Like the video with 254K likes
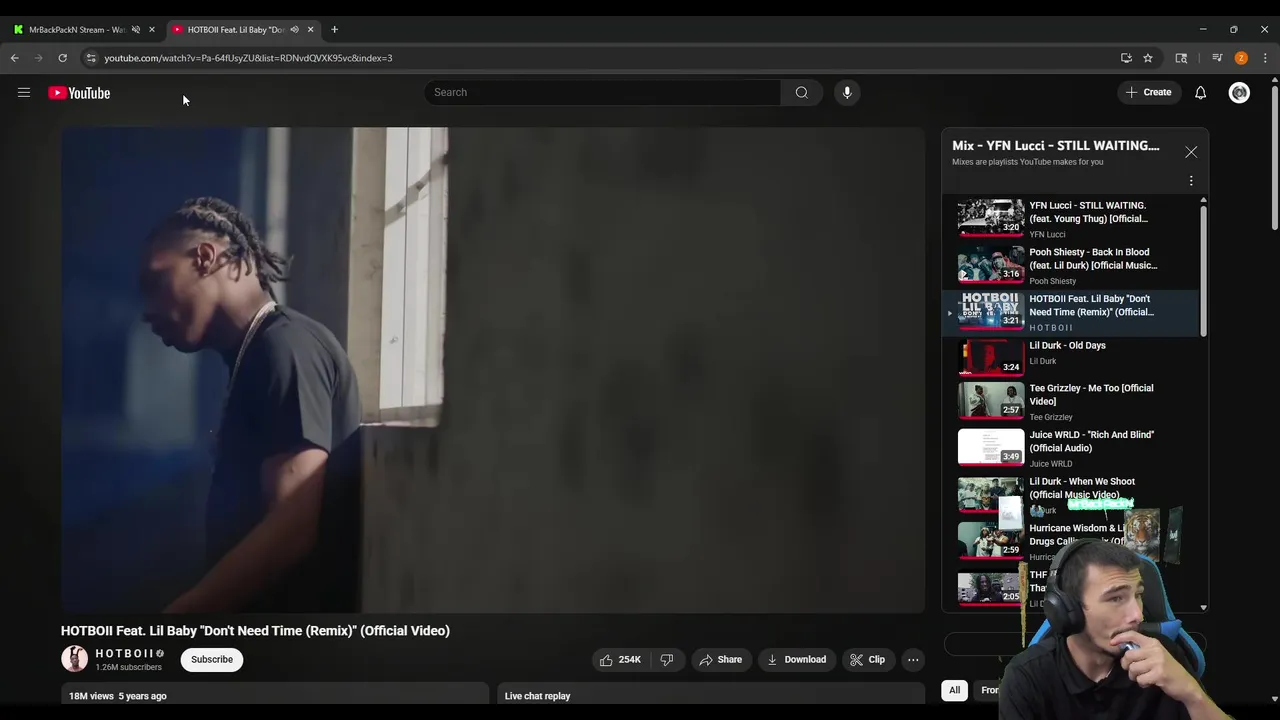This screenshot has width=1280, height=720. click(x=620, y=660)
